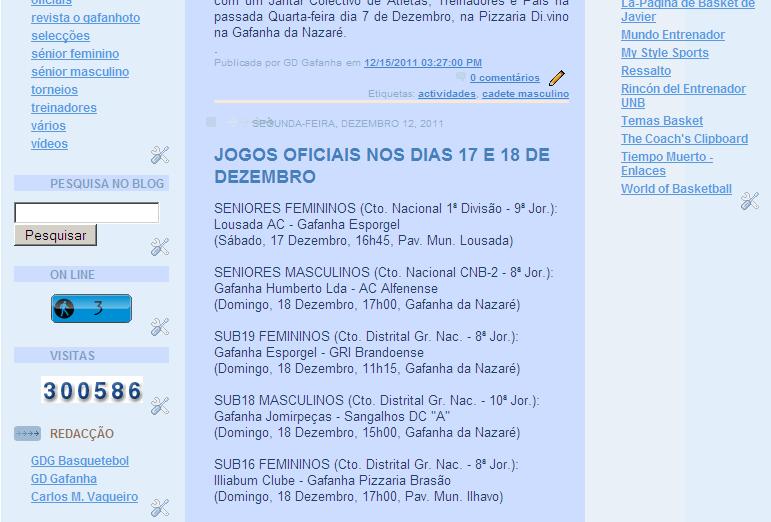Click the SENIORES MASCULINOS CNB-2 line

(x=384, y=272)
